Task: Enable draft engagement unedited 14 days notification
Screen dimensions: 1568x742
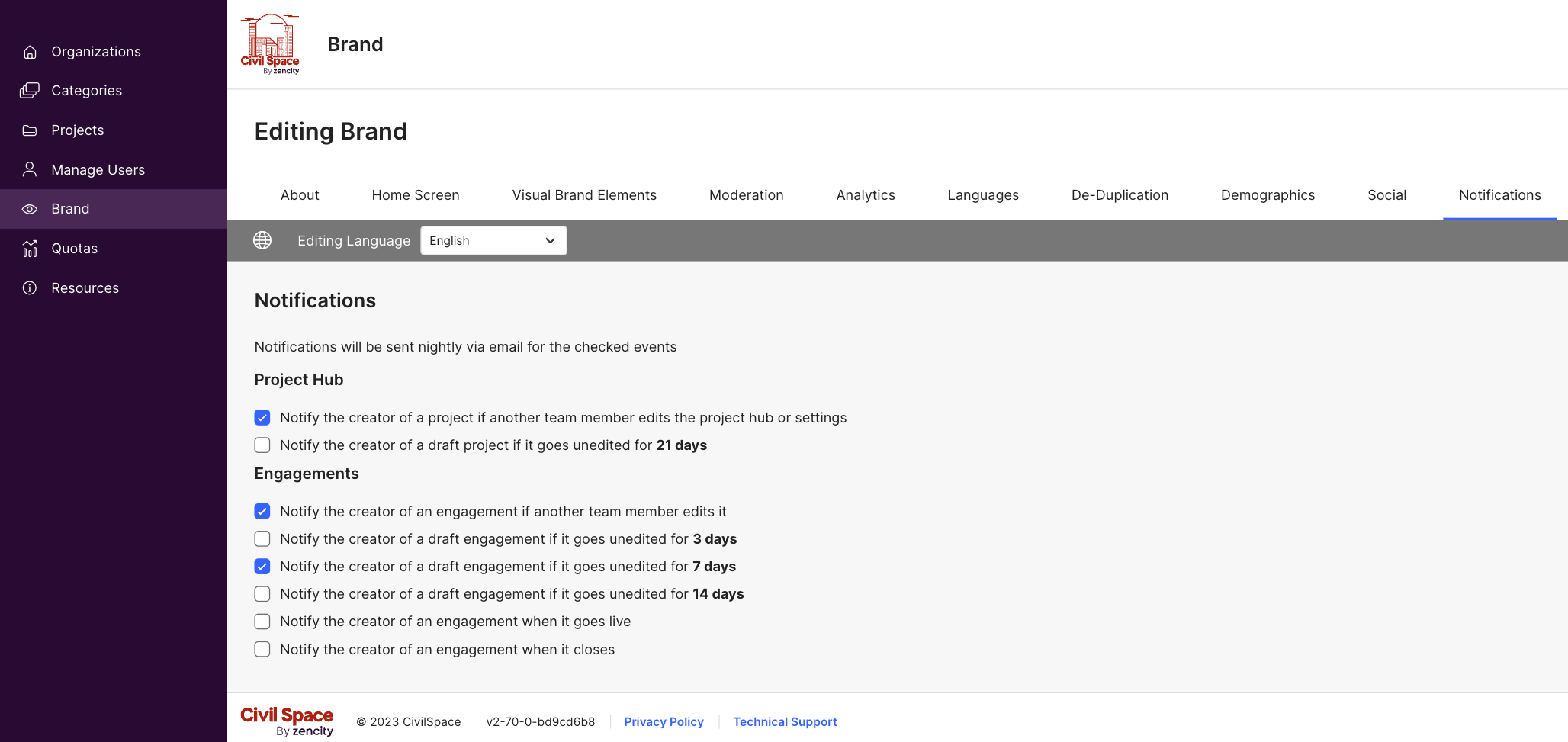Action: (x=262, y=594)
